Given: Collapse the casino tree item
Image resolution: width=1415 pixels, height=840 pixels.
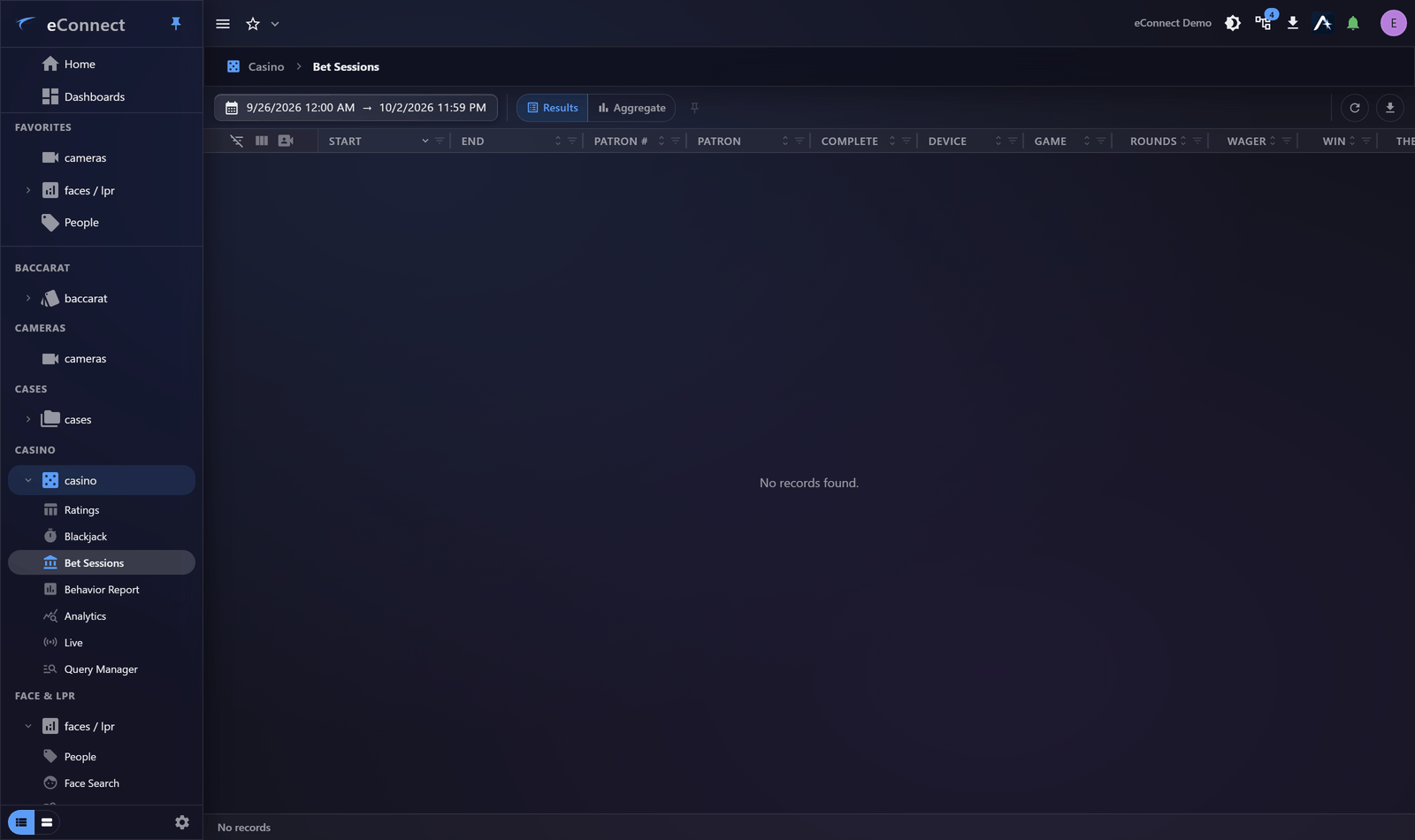Looking at the screenshot, I should [x=28, y=480].
